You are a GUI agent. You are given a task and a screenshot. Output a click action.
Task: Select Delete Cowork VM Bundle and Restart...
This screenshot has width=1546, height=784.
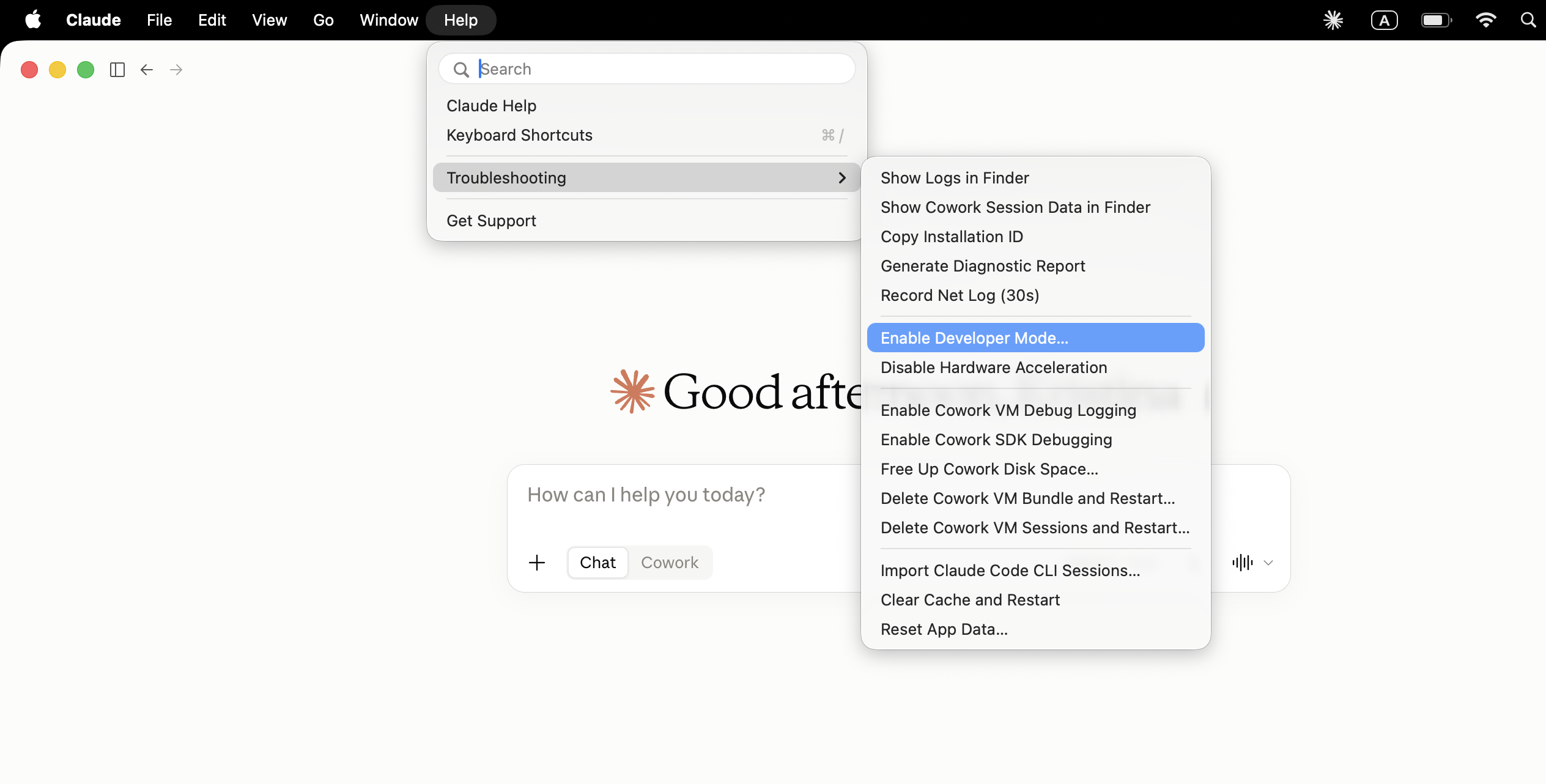(1035, 498)
